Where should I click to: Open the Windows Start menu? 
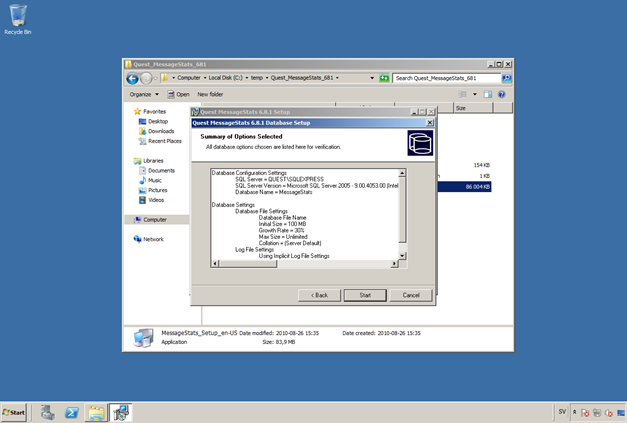point(14,413)
